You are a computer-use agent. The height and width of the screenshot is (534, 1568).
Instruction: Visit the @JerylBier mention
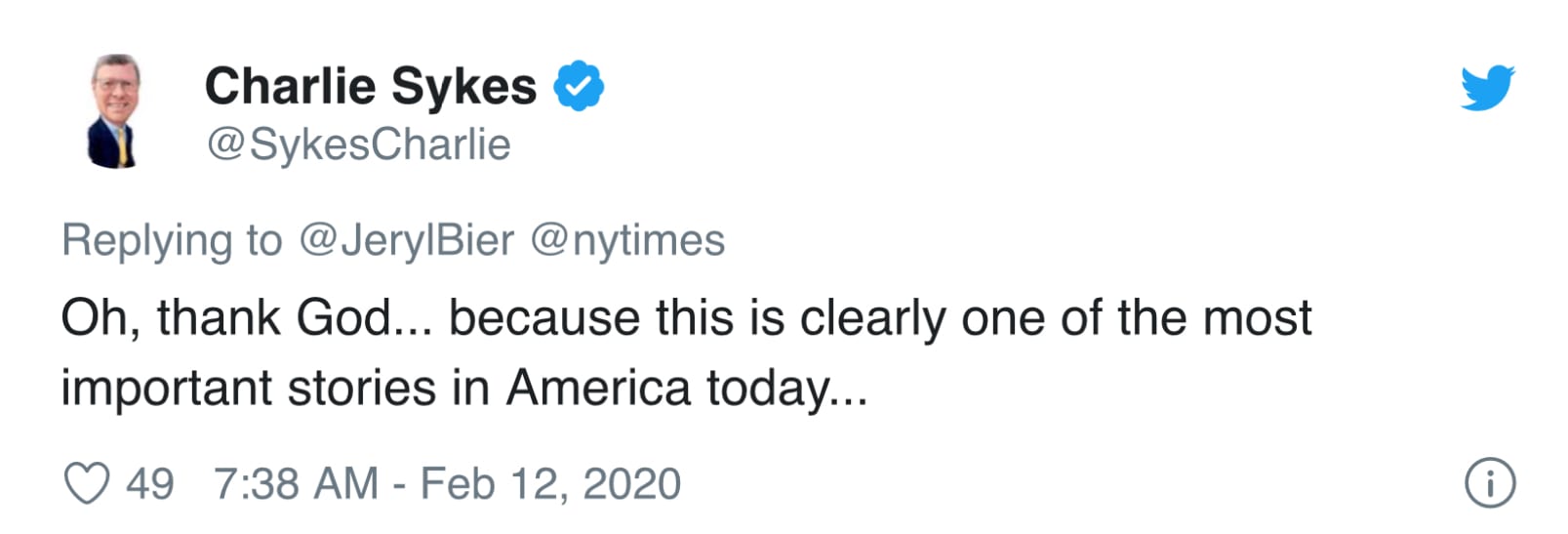pos(406,240)
